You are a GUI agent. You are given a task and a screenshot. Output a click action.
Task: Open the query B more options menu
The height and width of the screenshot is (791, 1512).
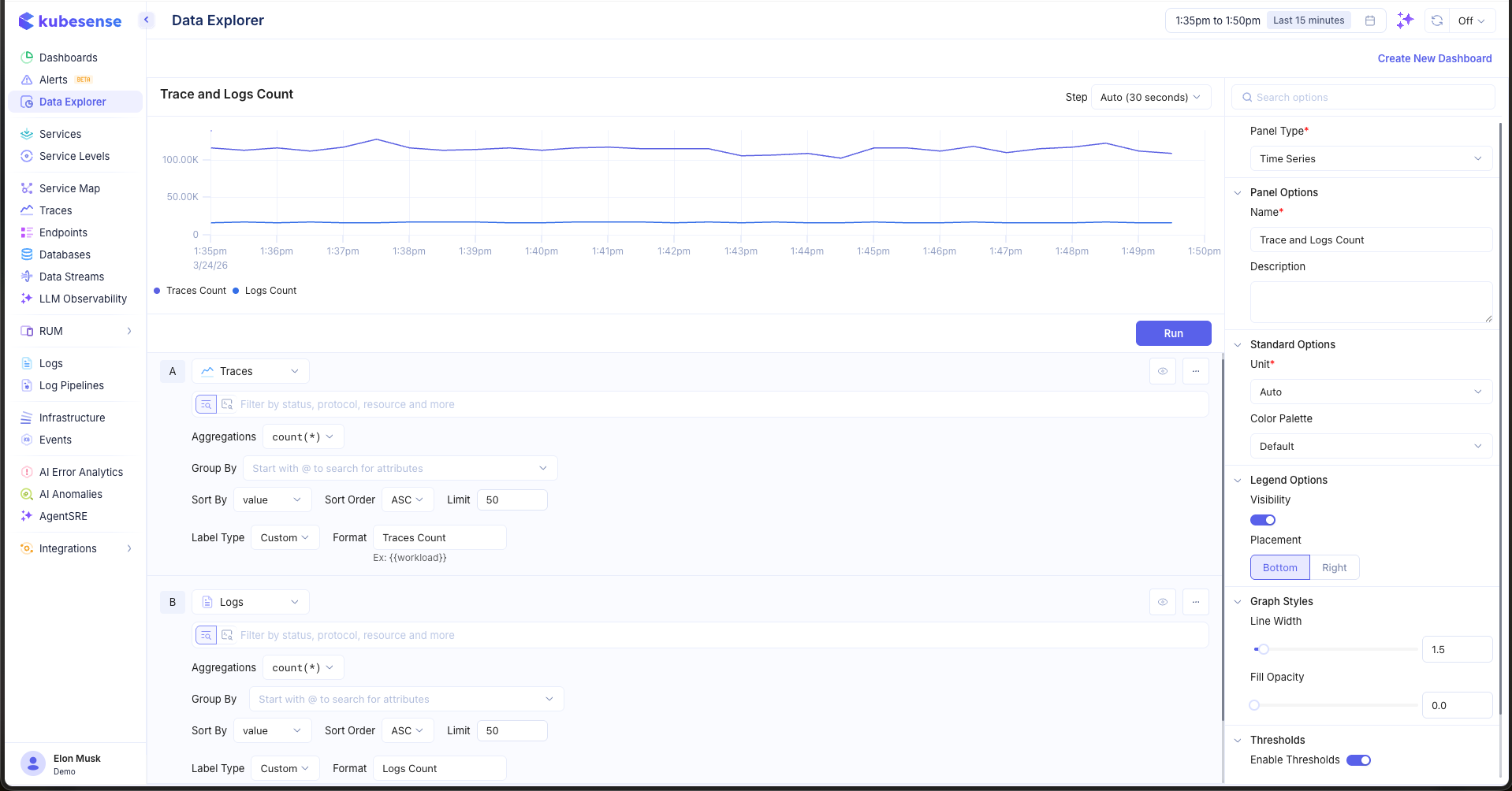coord(1196,602)
